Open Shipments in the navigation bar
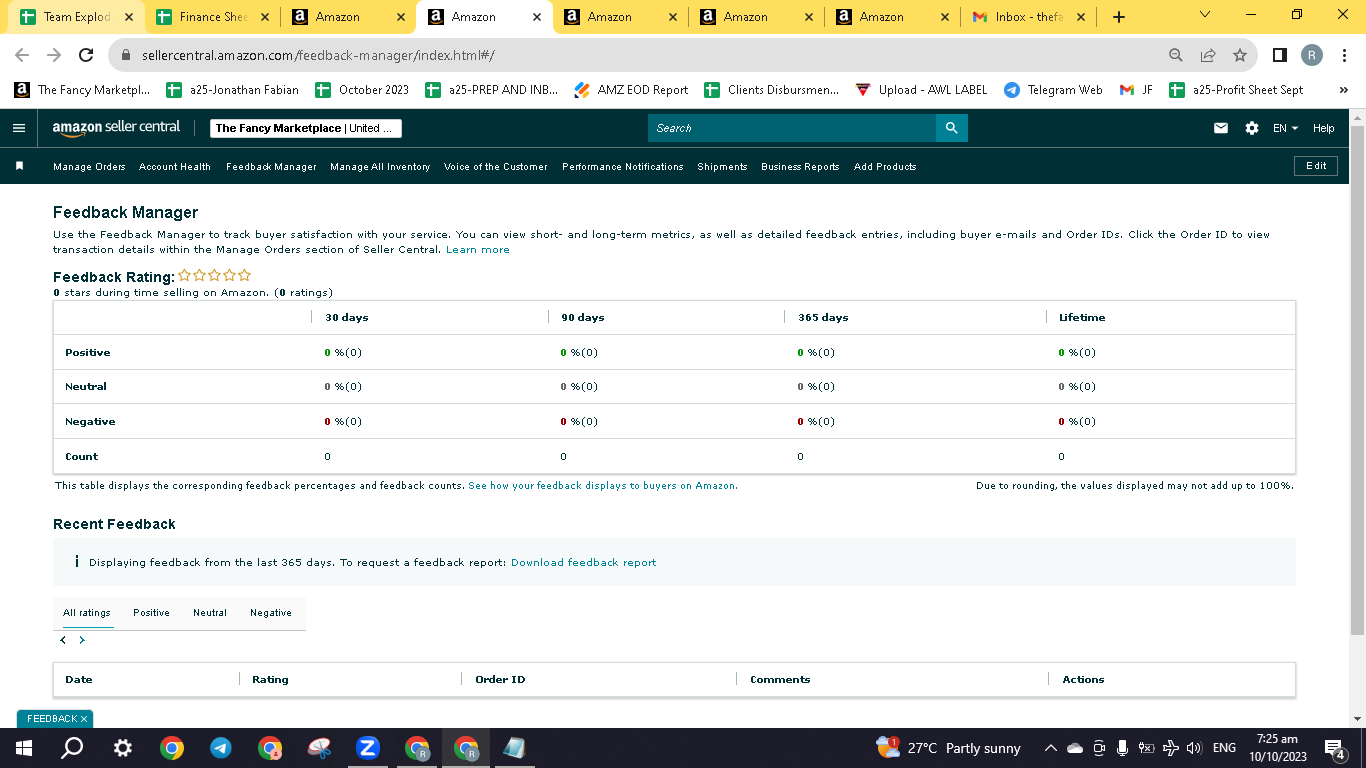This screenshot has width=1366, height=768. click(x=722, y=167)
